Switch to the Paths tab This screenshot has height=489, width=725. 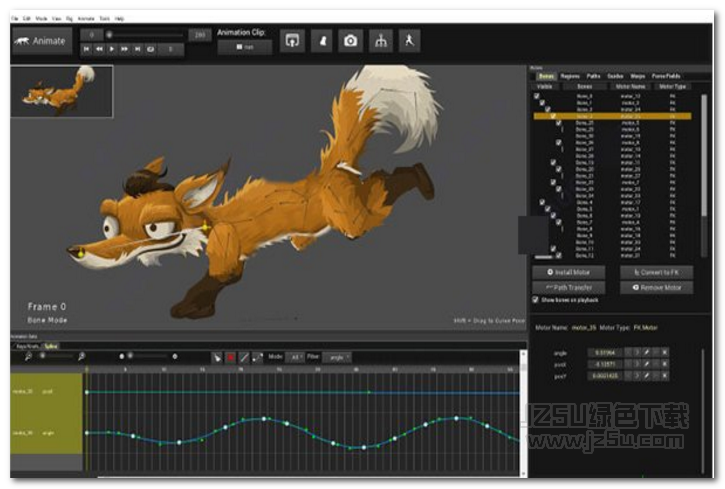pos(593,76)
